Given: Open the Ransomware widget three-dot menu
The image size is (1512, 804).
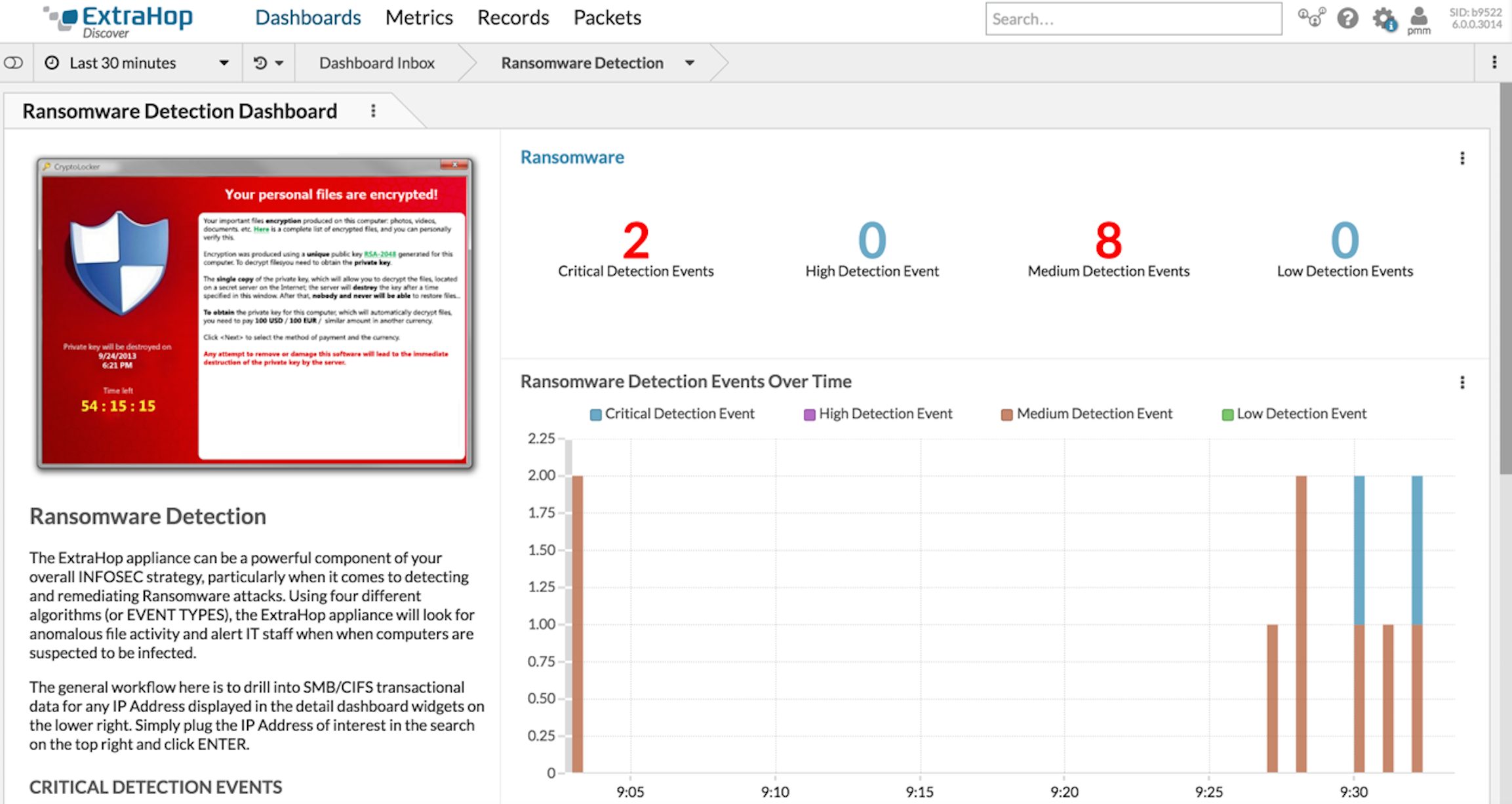Looking at the screenshot, I should point(1462,158).
